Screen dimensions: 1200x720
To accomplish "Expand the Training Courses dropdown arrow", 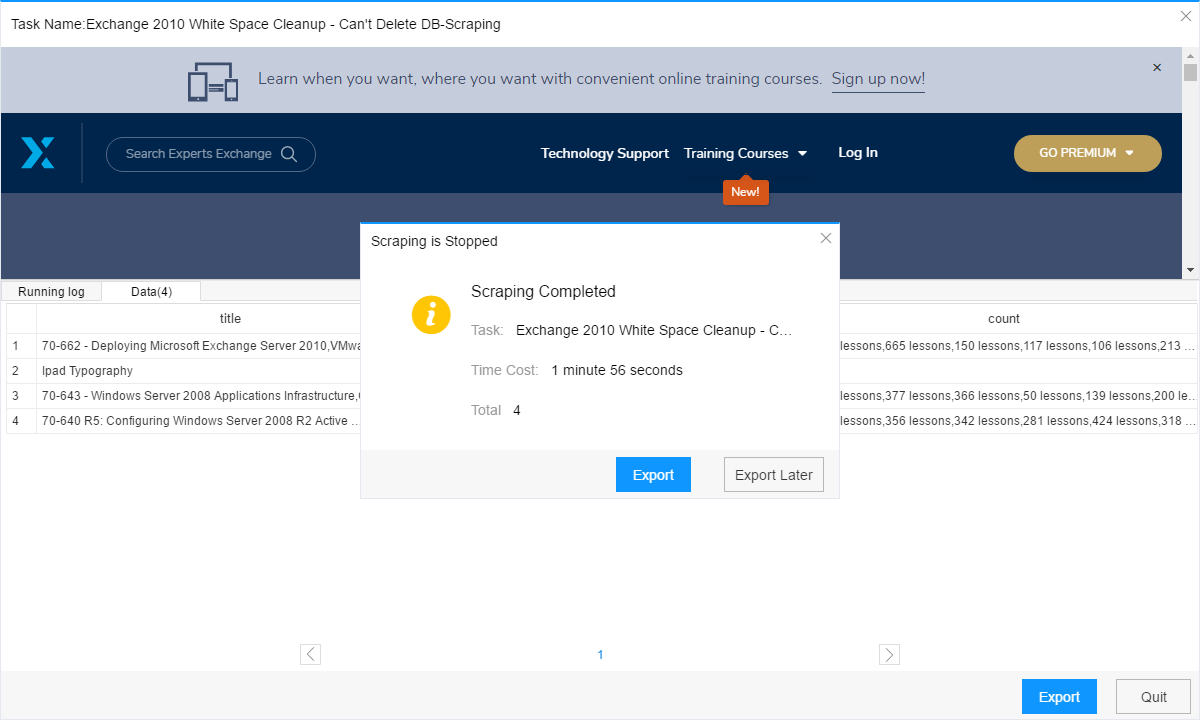I will (x=802, y=154).
